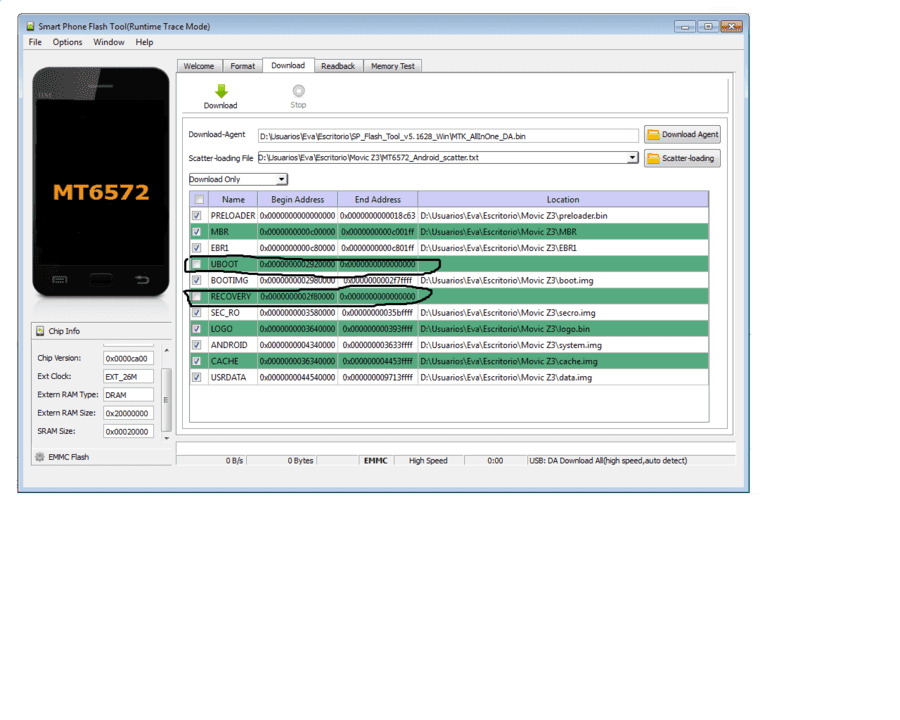Click the data.img location cell
Screen dimensions: 900x720
pyautogui.click(x=562, y=377)
